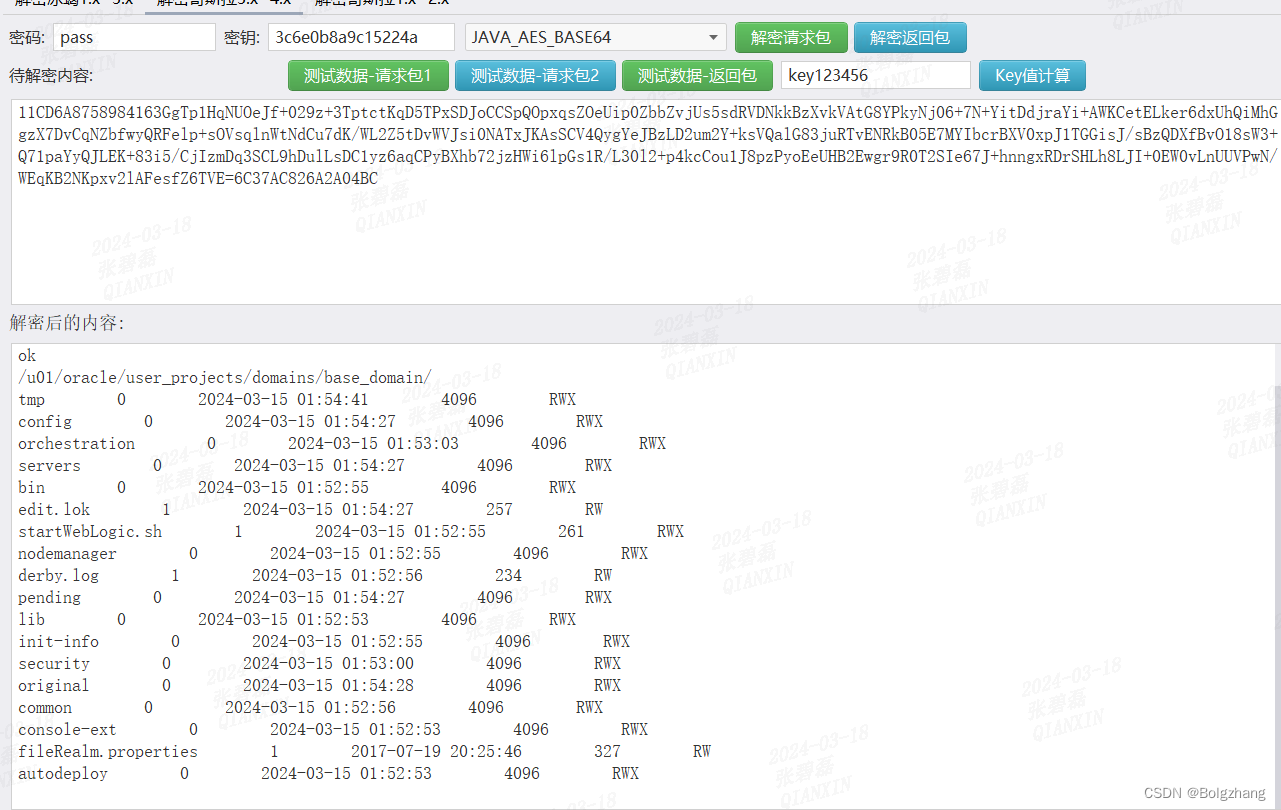
Task: Click the 'servers' directory row
Action: tap(315, 466)
